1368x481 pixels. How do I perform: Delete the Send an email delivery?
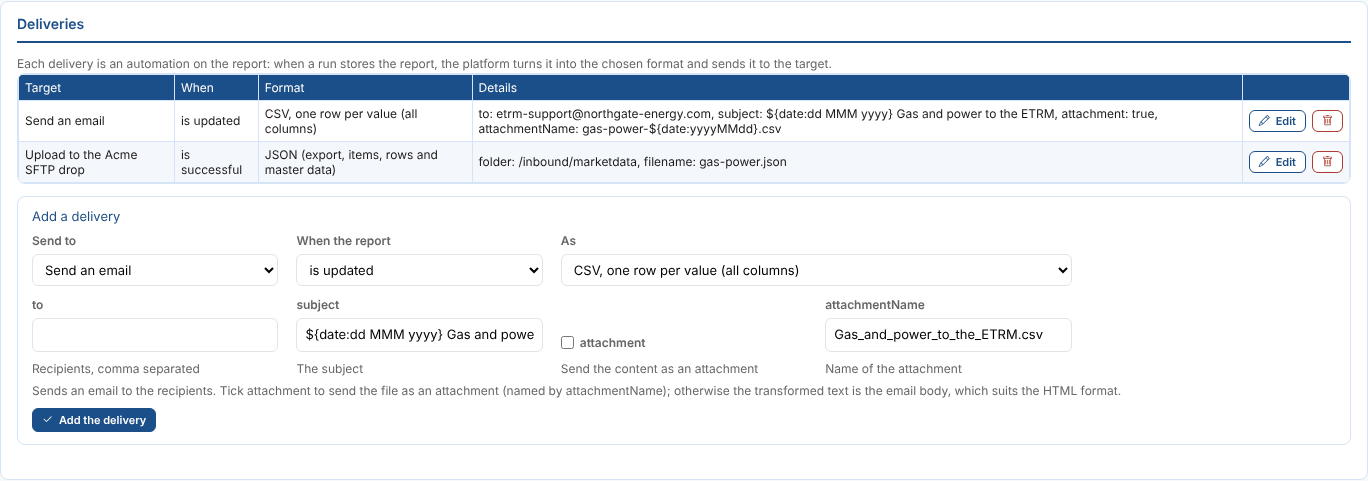[x=1327, y=121]
